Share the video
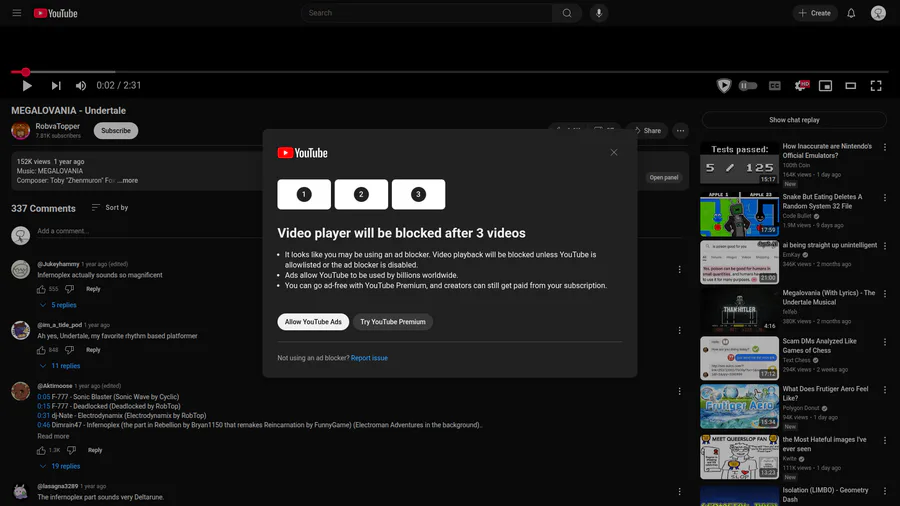The width and height of the screenshot is (900, 506). tap(647, 131)
